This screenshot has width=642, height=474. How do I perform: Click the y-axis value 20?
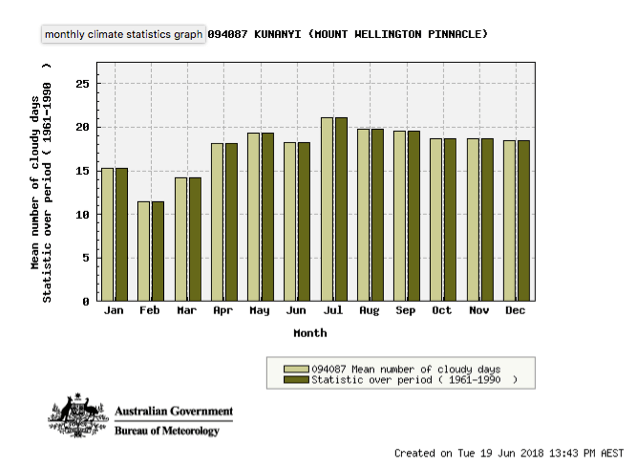[82, 127]
